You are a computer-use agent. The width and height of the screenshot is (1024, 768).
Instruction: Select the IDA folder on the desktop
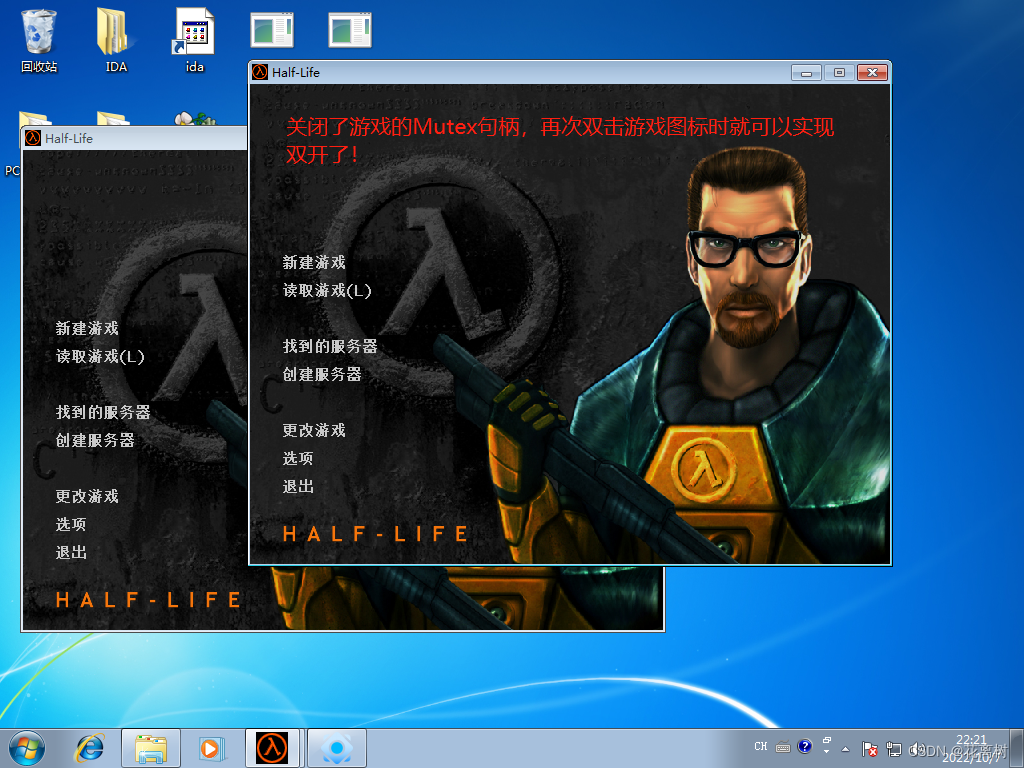116,40
